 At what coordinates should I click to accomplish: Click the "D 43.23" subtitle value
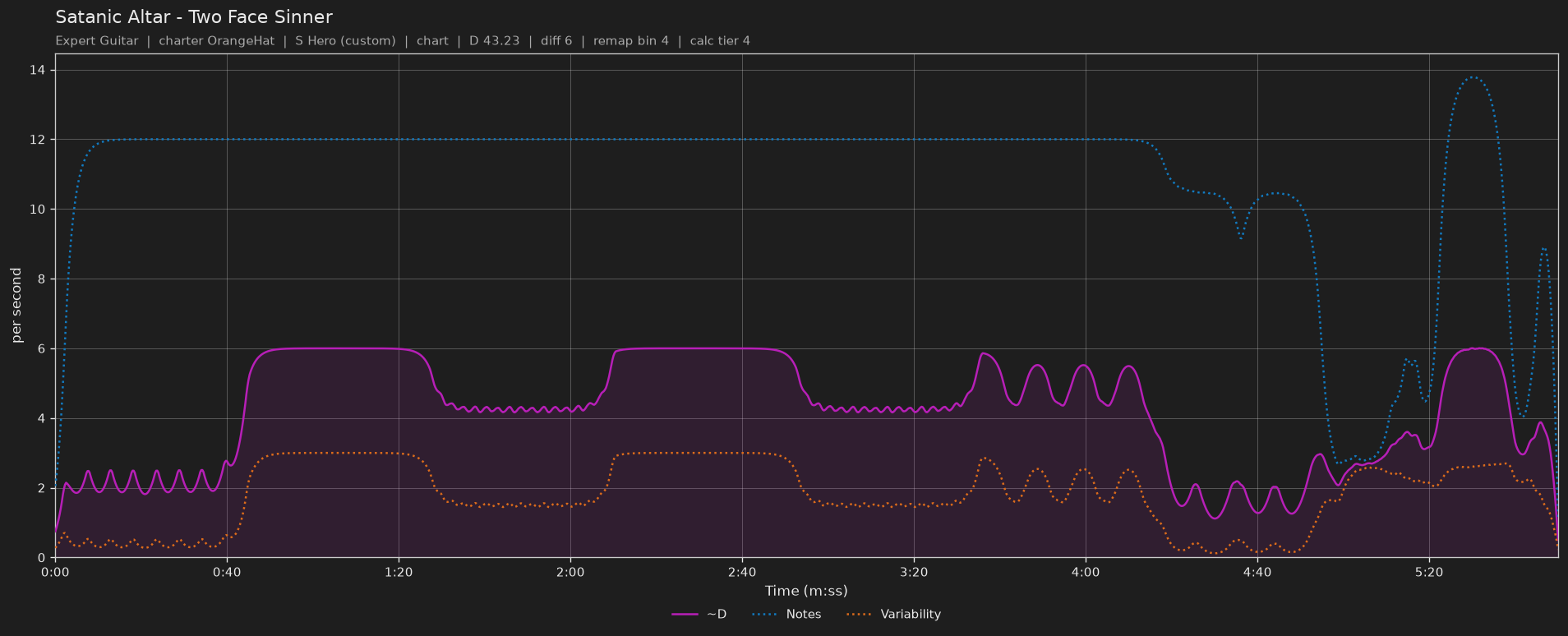495,41
